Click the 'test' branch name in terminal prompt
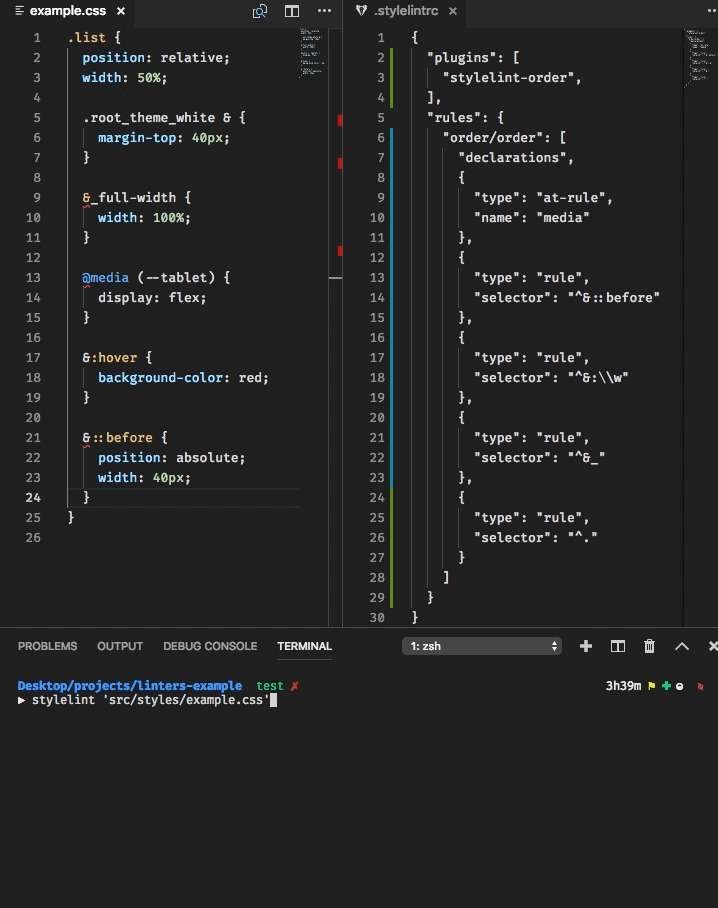The image size is (718, 908). point(270,686)
